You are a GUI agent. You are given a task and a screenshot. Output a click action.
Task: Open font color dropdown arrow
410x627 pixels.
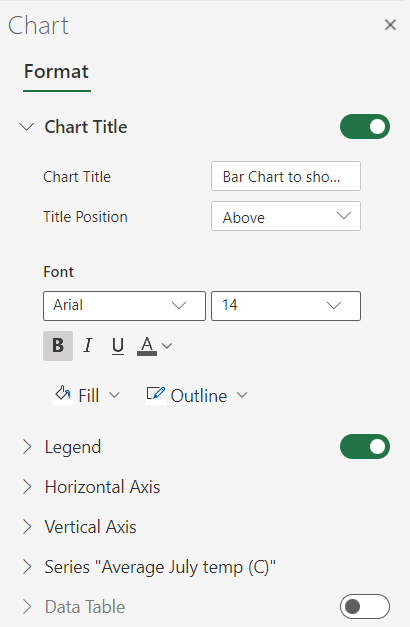click(167, 346)
